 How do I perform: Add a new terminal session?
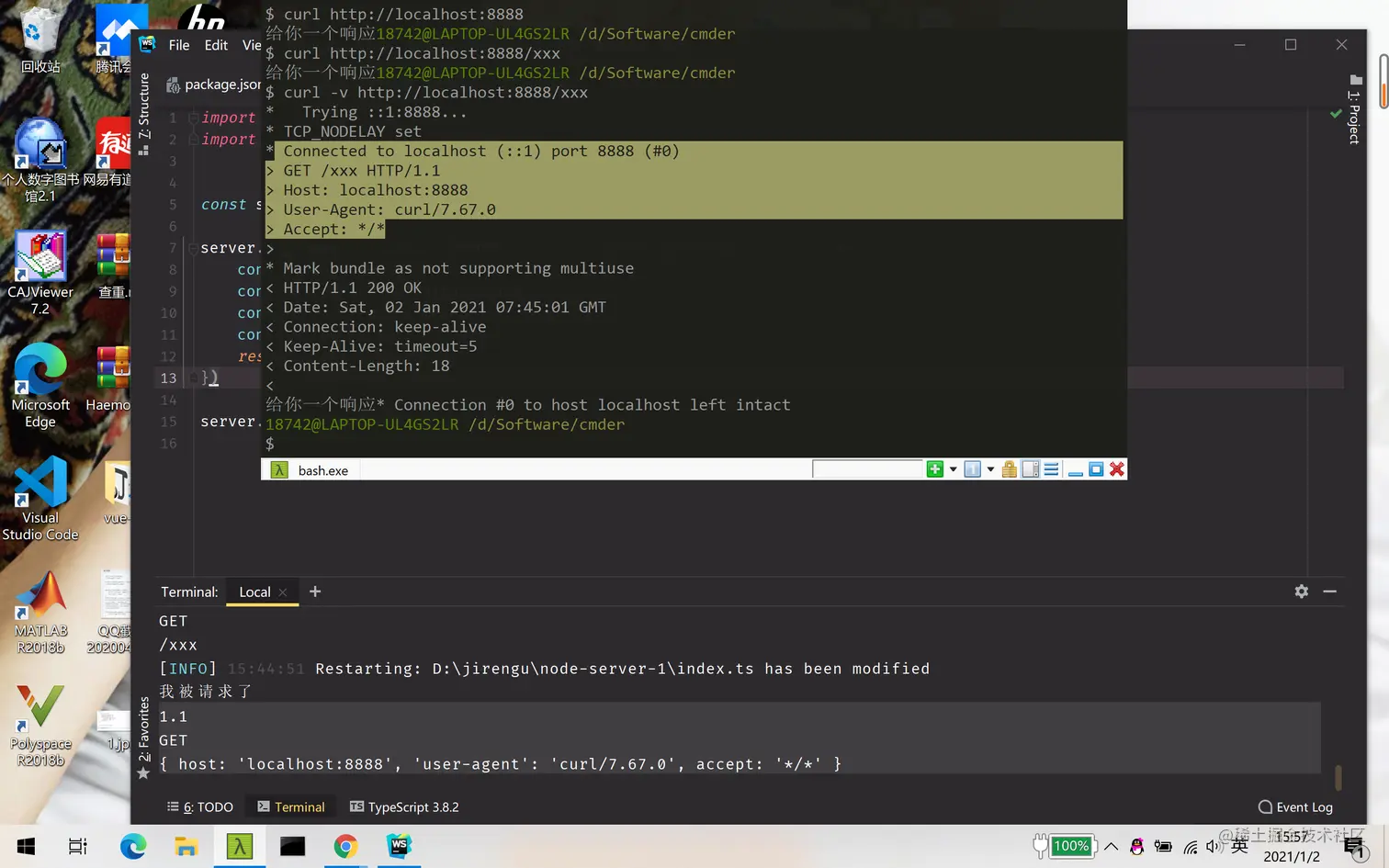315,592
